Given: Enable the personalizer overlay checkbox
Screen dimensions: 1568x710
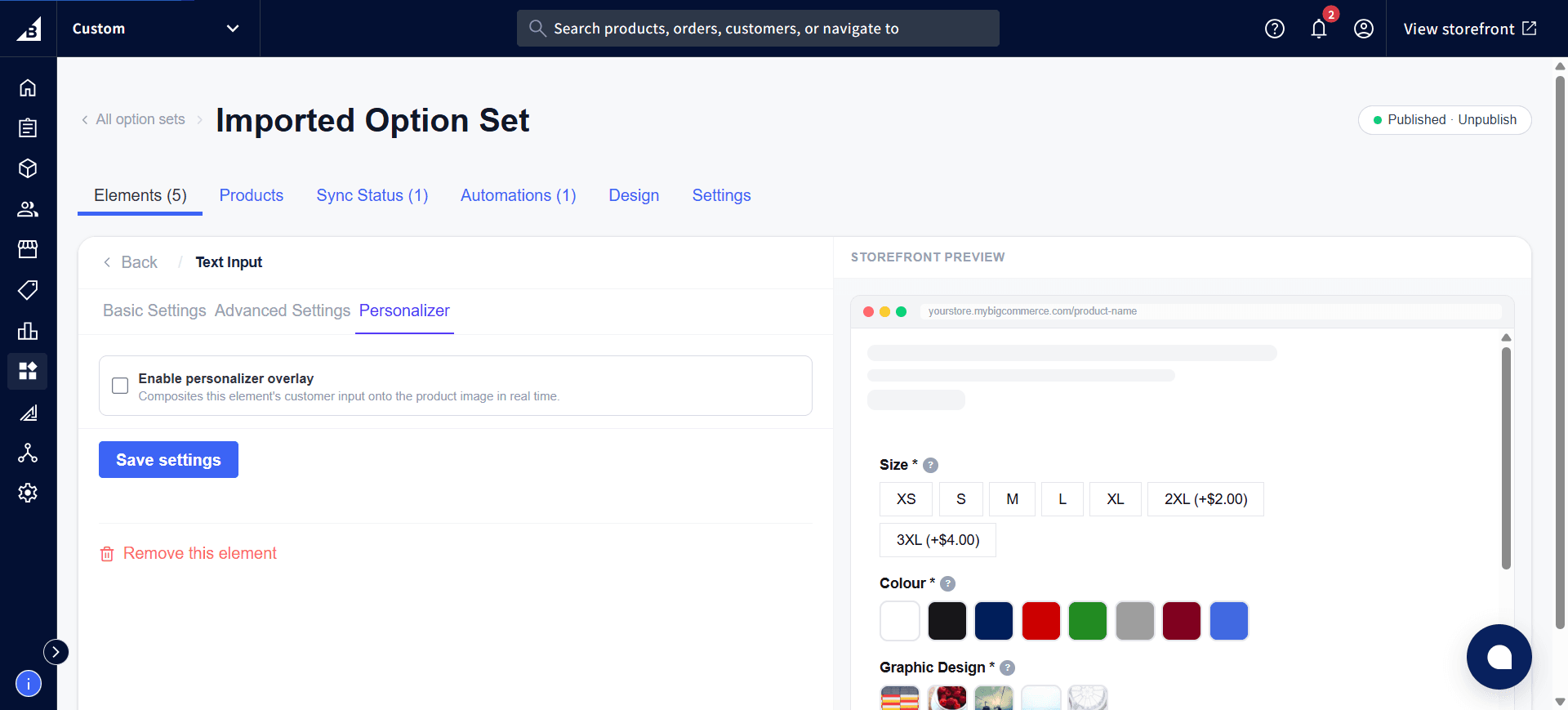Looking at the screenshot, I should 120,386.
